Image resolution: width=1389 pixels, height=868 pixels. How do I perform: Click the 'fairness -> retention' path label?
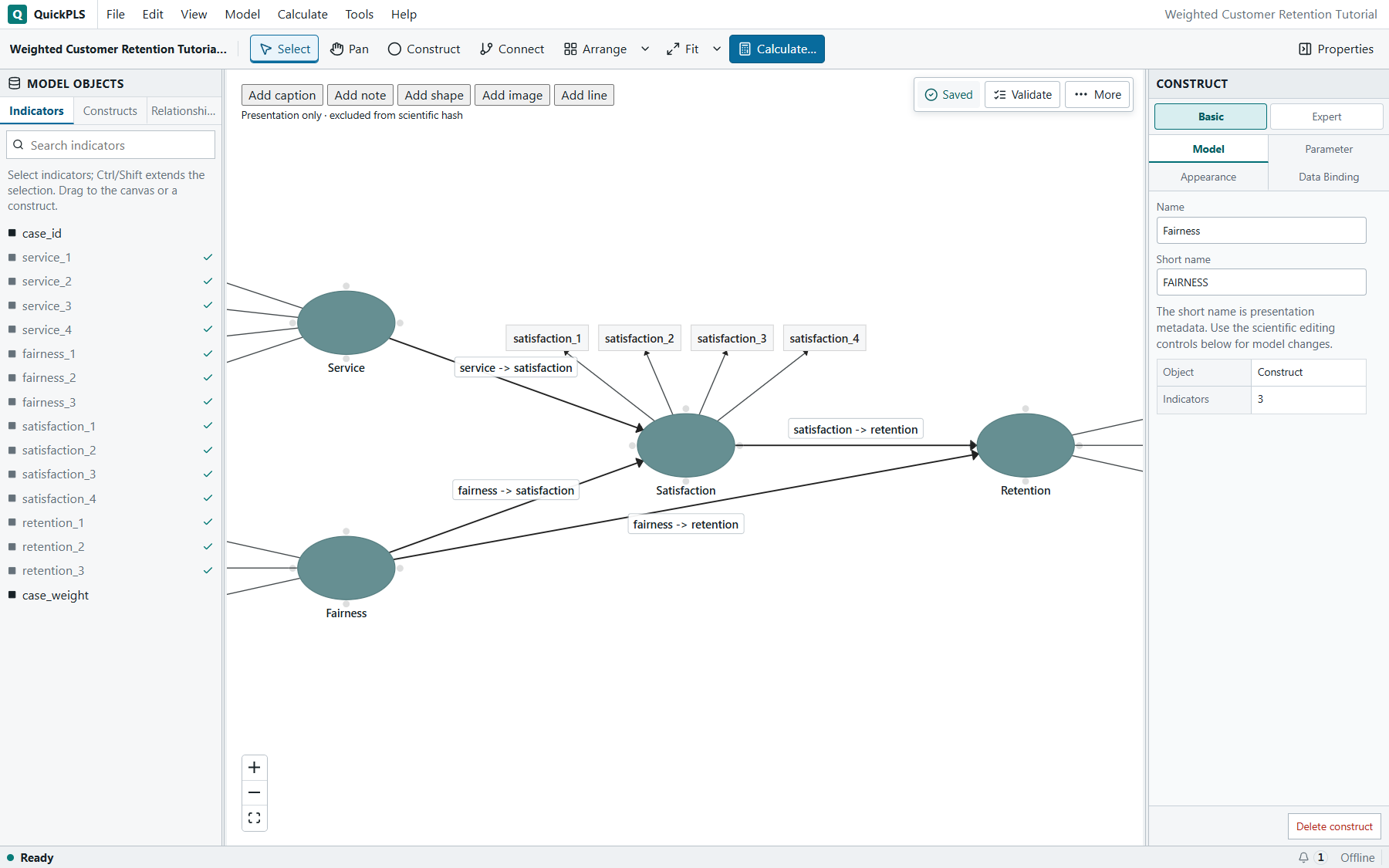686,524
